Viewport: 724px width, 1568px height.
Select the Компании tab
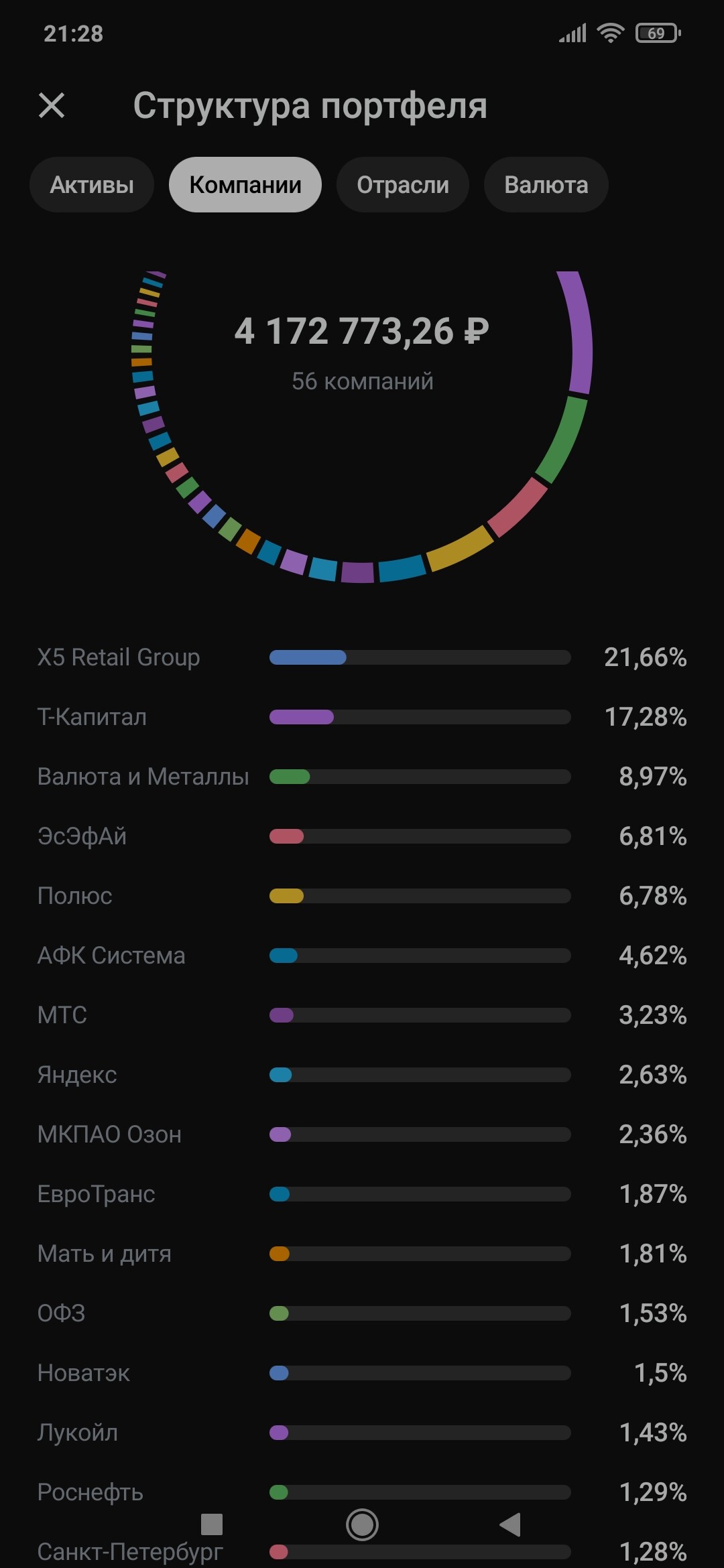click(245, 185)
